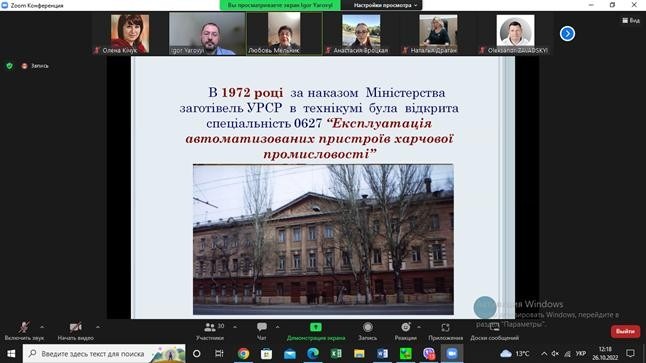
Task: Expand video options arrow beside Начать видео
Action: [98, 328]
